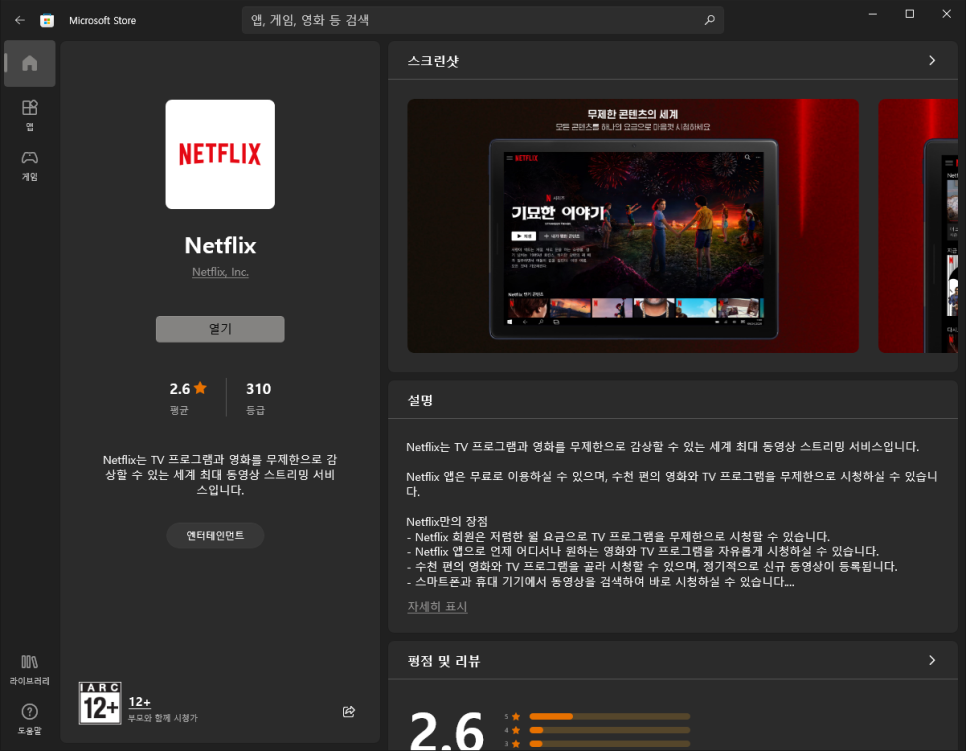Open the Home sidebar icon
This screenshot has width=966, height=751.
click(x=30, y=63)
